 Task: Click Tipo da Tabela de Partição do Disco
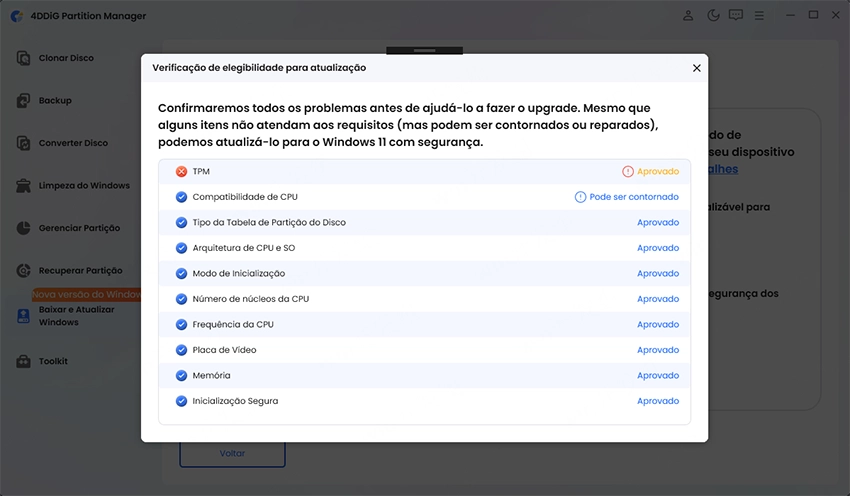(269, 222)
